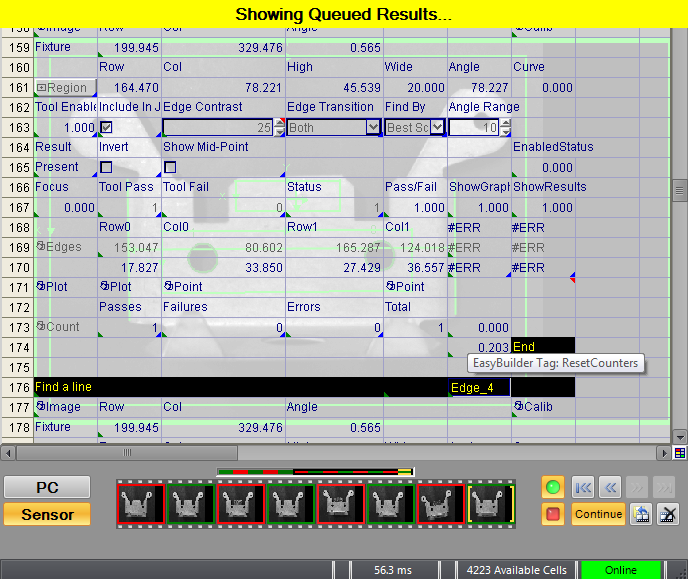Click the green record-pass filmstrip button
The image size is (688, 579).
tap(551, 488)
